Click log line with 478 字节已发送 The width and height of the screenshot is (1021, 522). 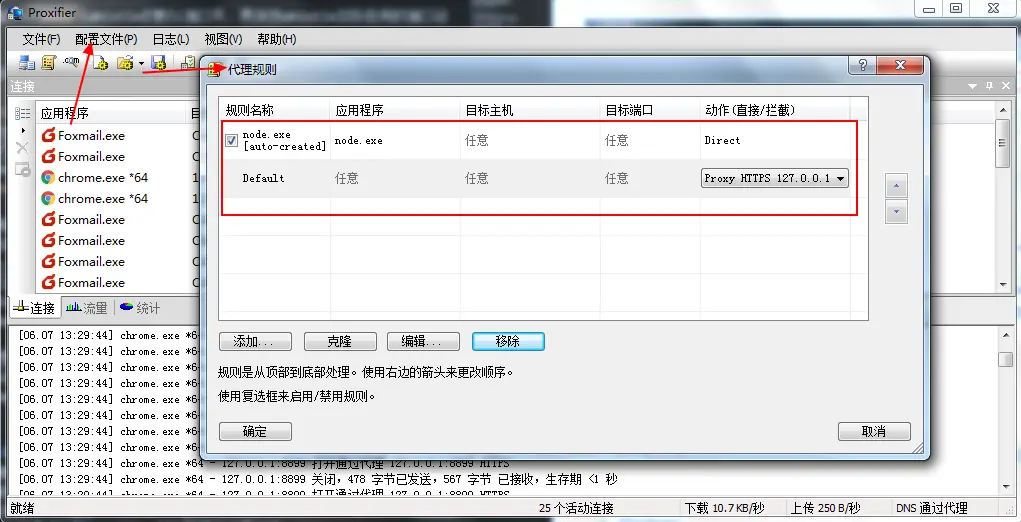pyautogui.click(x=318, y=479)
